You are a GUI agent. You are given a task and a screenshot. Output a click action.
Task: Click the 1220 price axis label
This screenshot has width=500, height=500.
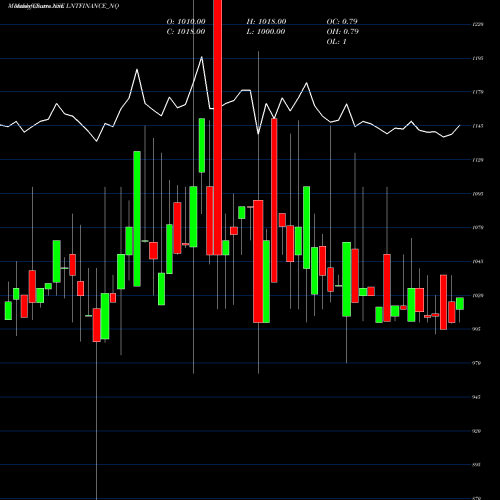coord(478,24)
